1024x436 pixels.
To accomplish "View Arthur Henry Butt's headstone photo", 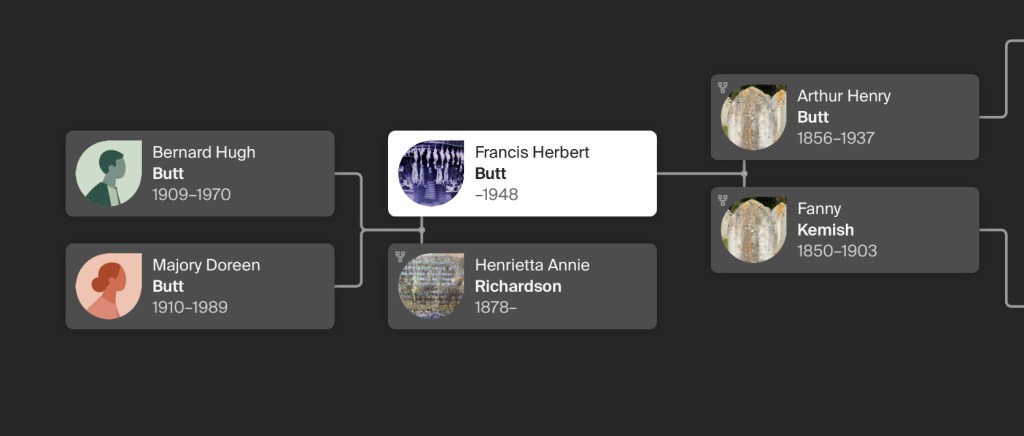I will coord(754,117).
